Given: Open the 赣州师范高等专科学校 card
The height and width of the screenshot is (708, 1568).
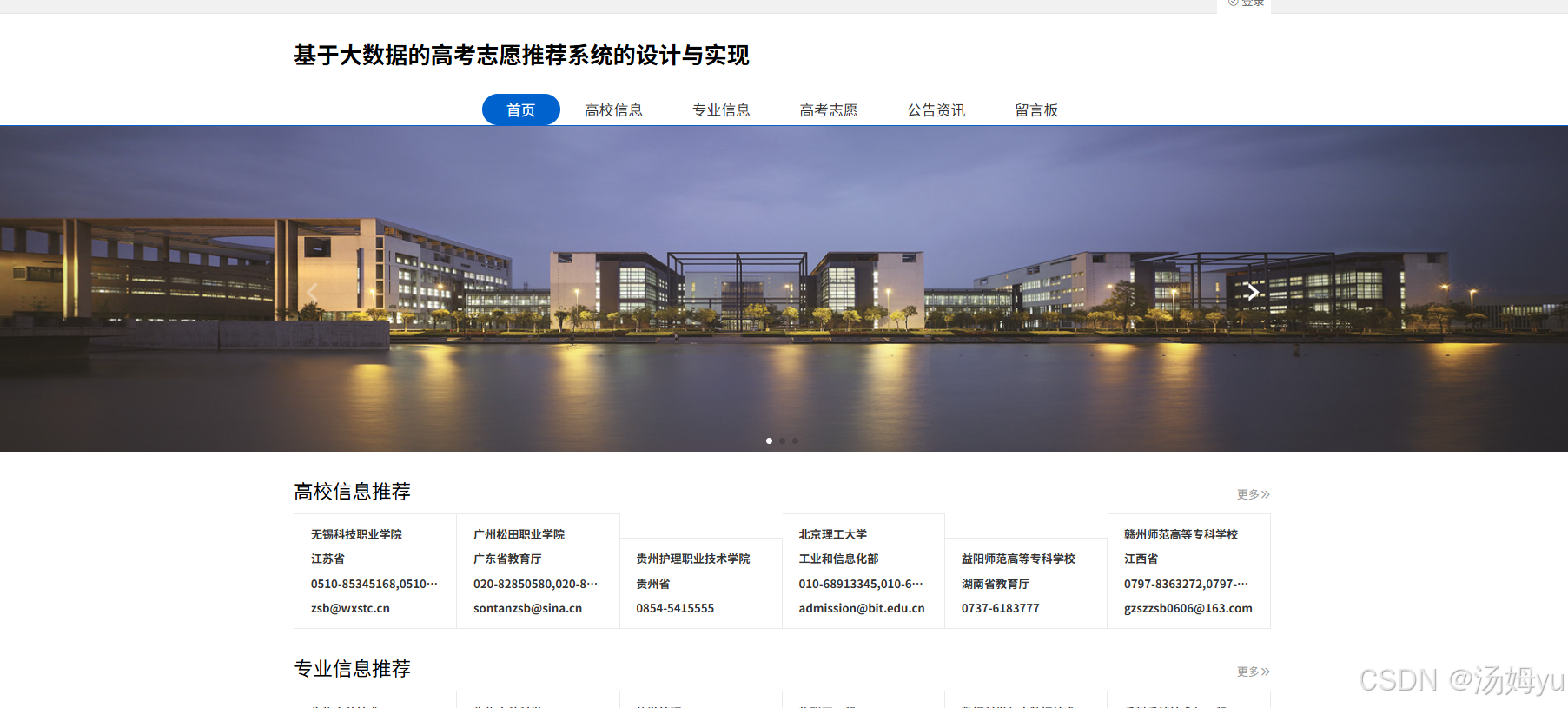Looking at the screenshot, I should coord(1188,571).
